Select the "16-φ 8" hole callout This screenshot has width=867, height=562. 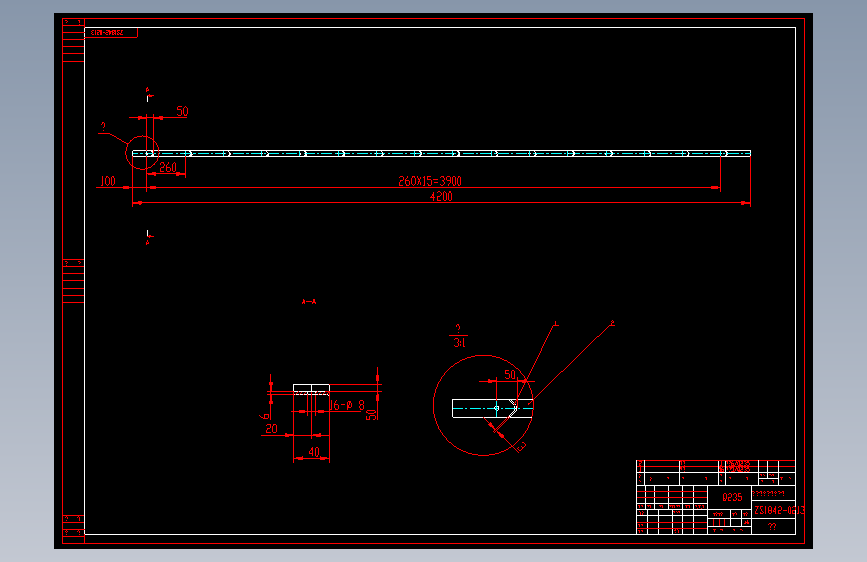[347, 405]
